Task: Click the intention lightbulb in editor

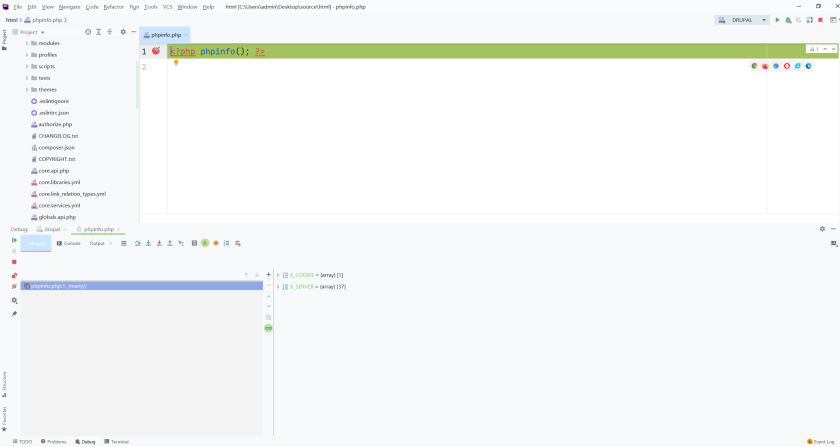Action: click(176, 63)
